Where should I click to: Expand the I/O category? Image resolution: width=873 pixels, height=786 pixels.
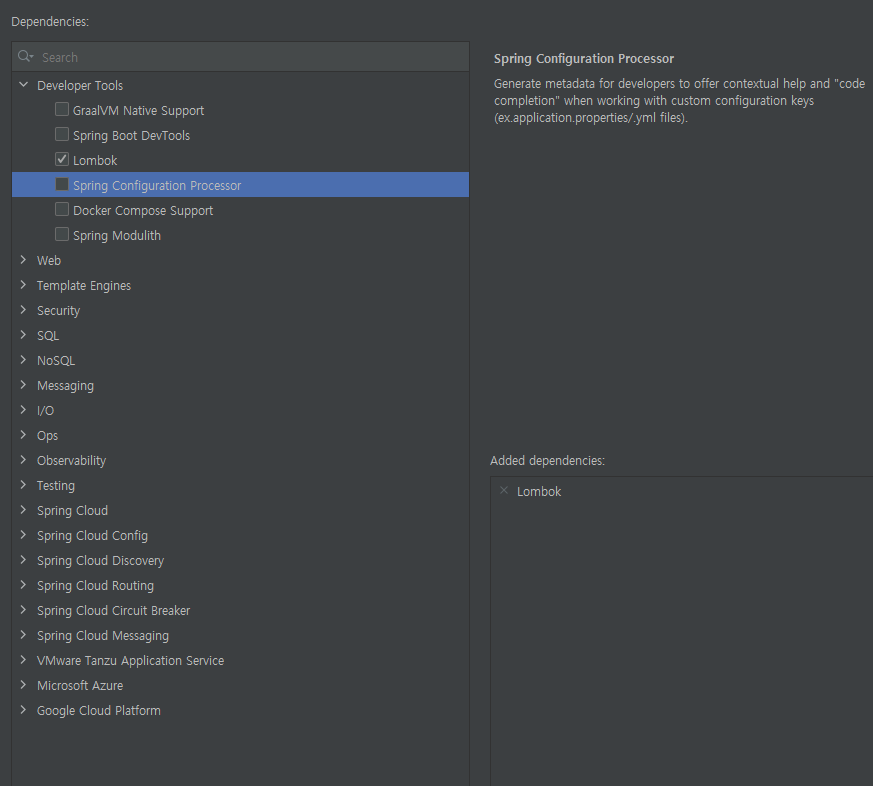point(23,410)
